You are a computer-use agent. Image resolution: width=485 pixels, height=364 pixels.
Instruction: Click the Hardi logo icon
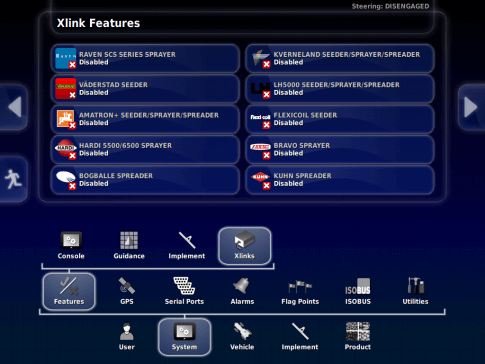66,149
